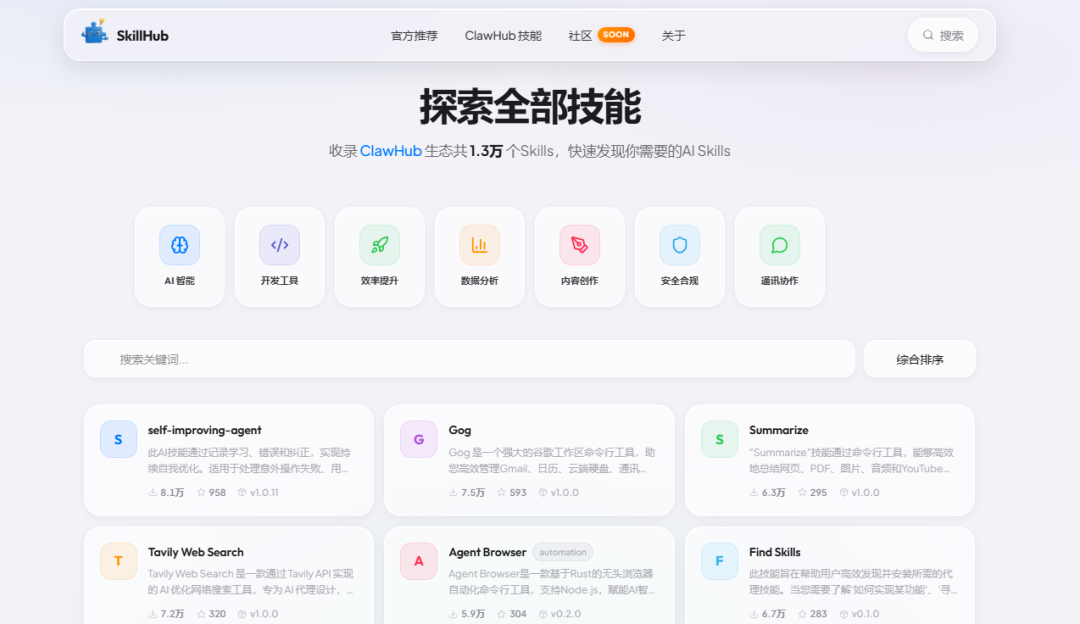Open the self-improving-agent skill title
Viewport: 1080px width, 624px height.
click(x=205, y=430)
